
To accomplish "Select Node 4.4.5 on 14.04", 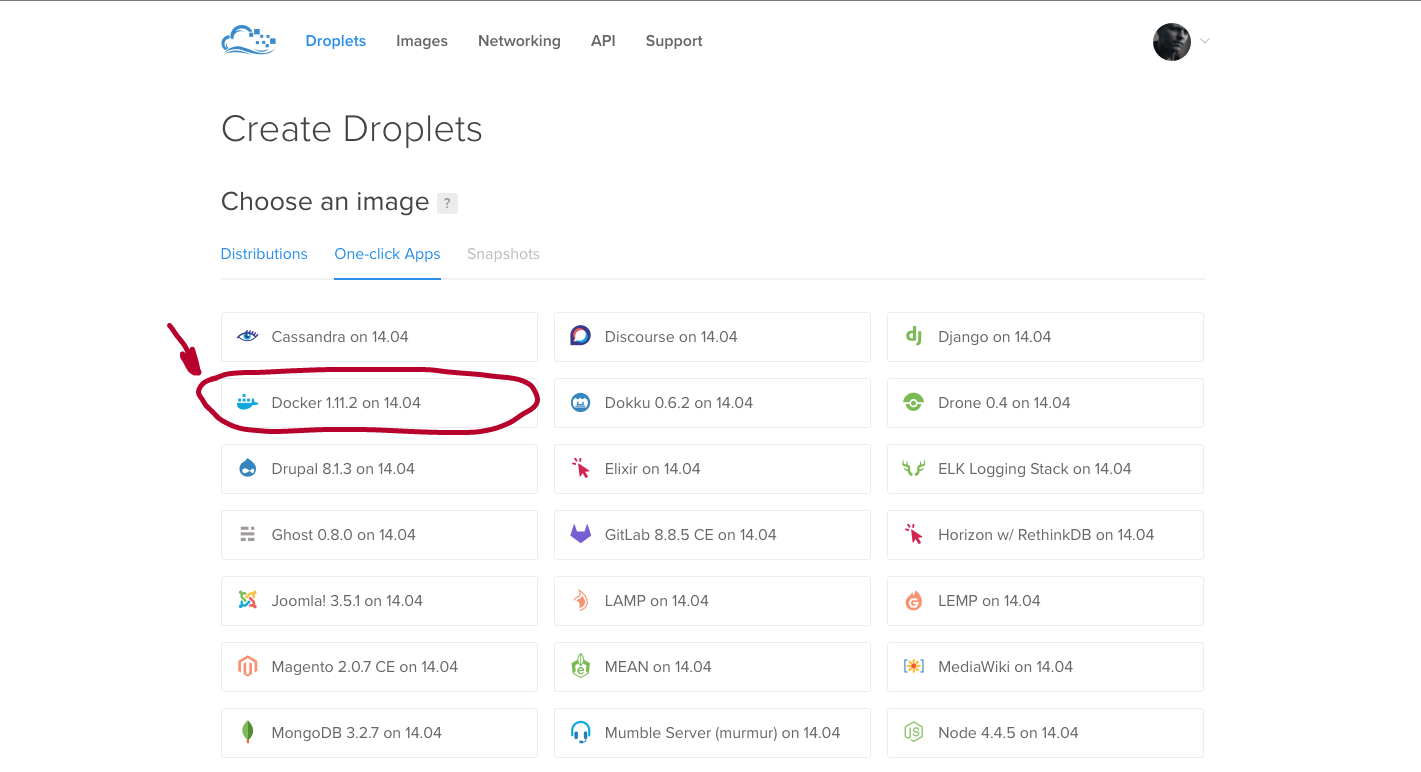I will pos(1045,733).
